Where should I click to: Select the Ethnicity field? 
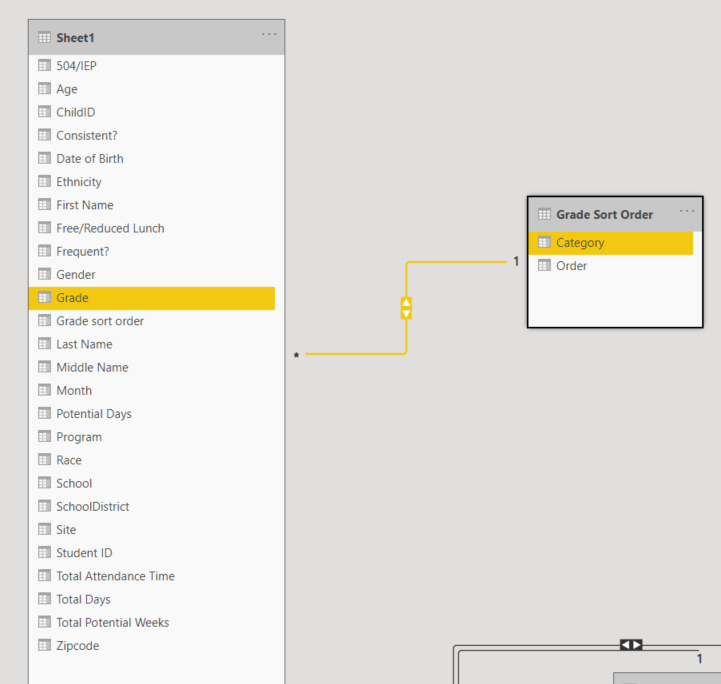pos(152,182)
